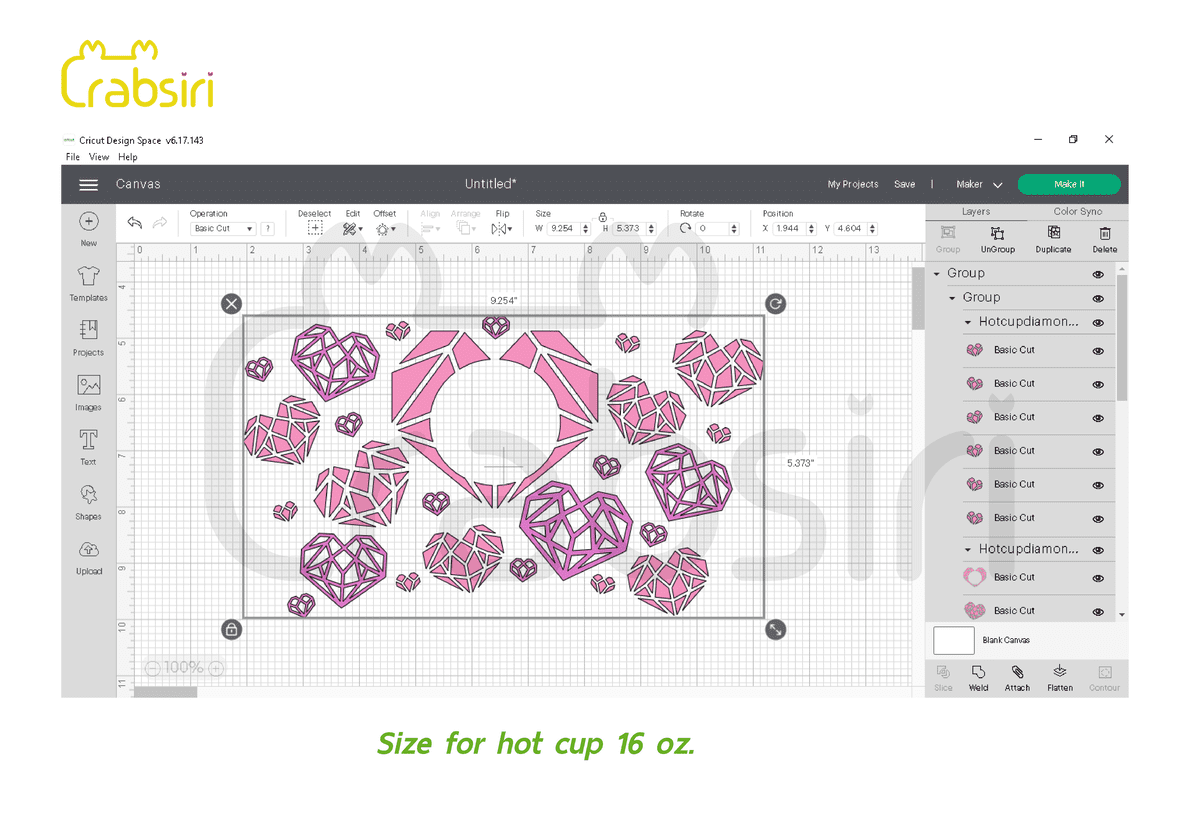Delete the selected layer

1104,238
